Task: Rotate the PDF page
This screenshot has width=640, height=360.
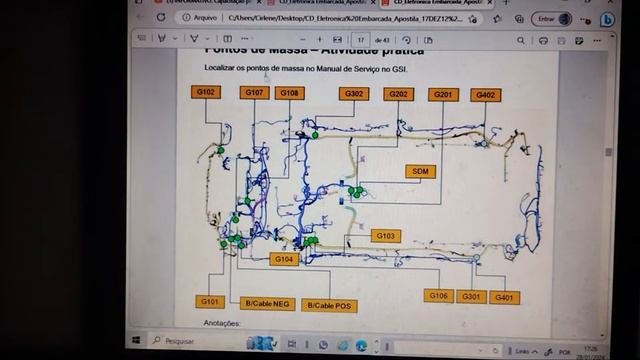Action: pos(406,40)
